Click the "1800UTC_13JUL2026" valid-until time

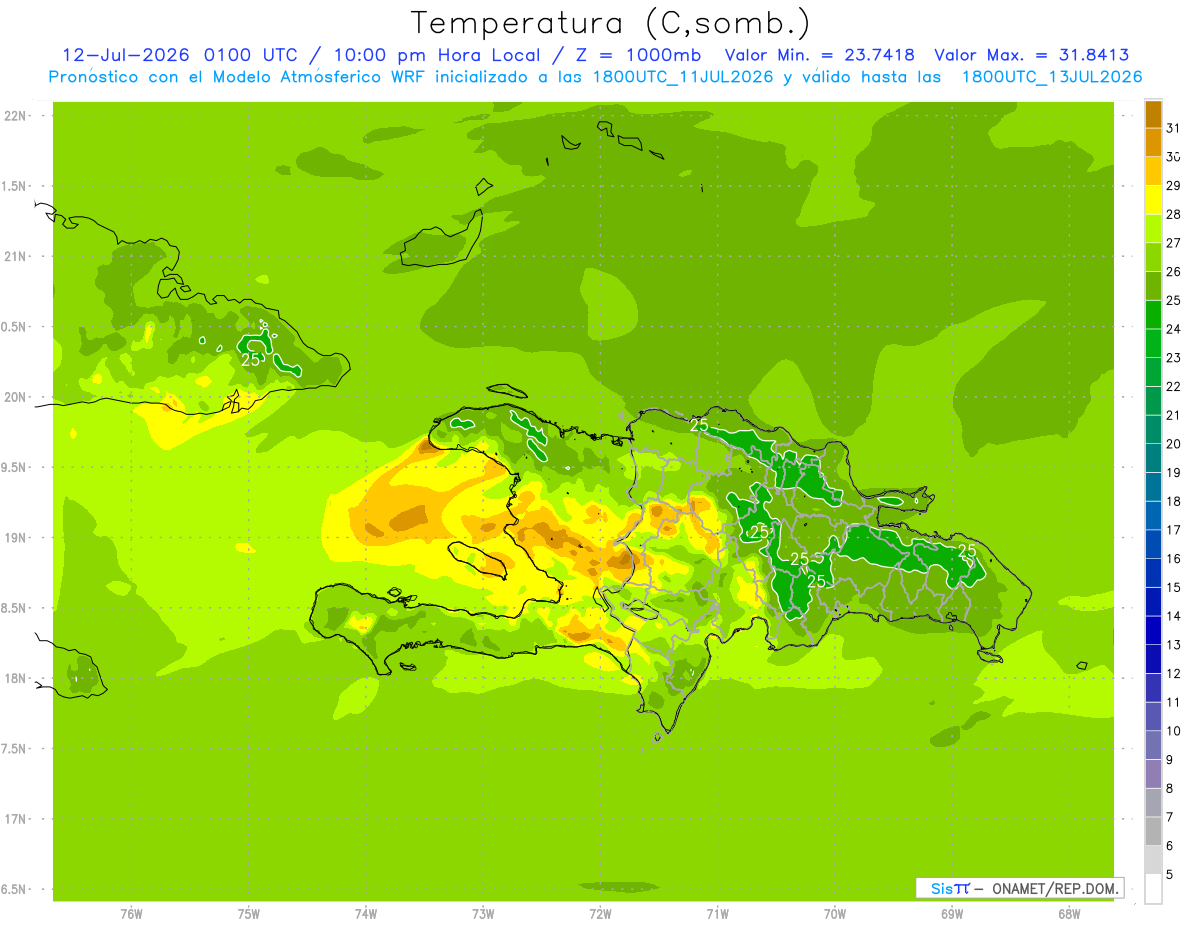point(1052,77)
